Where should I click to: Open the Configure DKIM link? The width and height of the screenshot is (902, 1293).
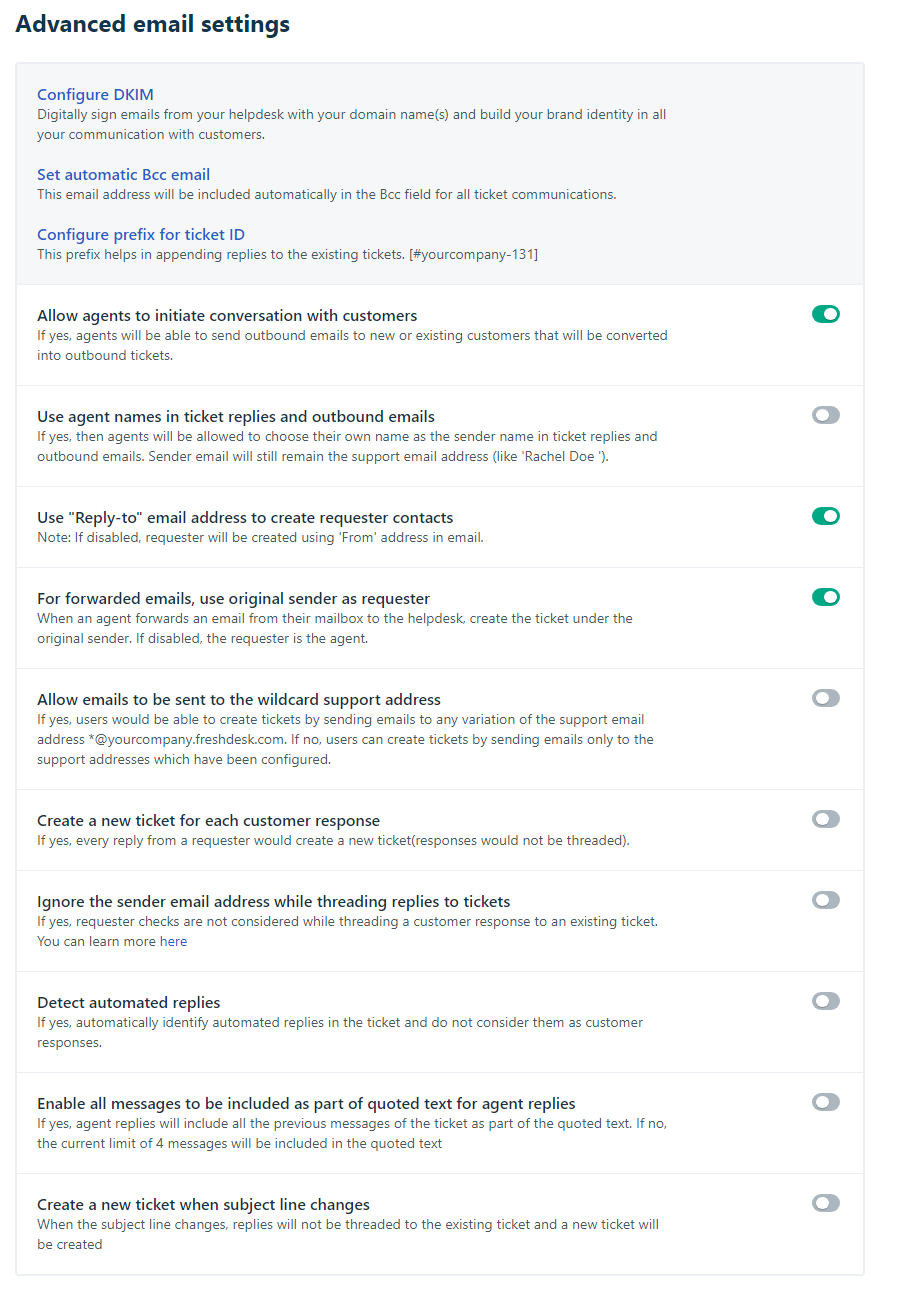[x=95, y=95]
